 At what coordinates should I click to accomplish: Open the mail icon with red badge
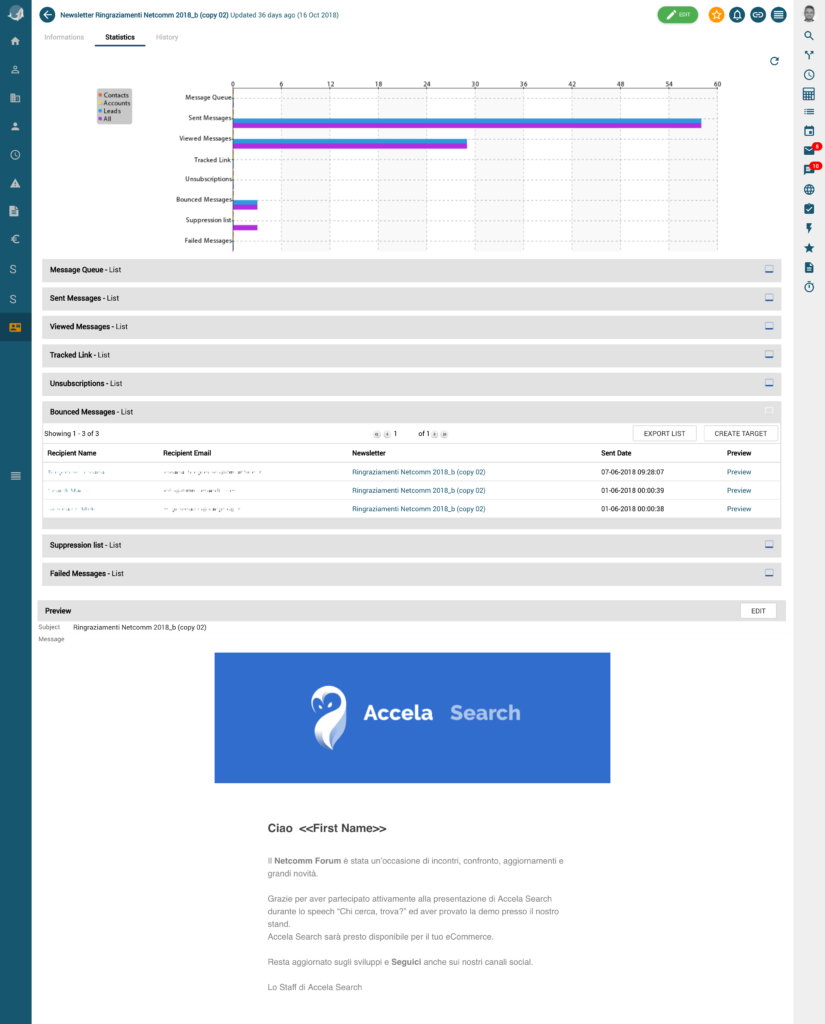(x=809, y=151)
